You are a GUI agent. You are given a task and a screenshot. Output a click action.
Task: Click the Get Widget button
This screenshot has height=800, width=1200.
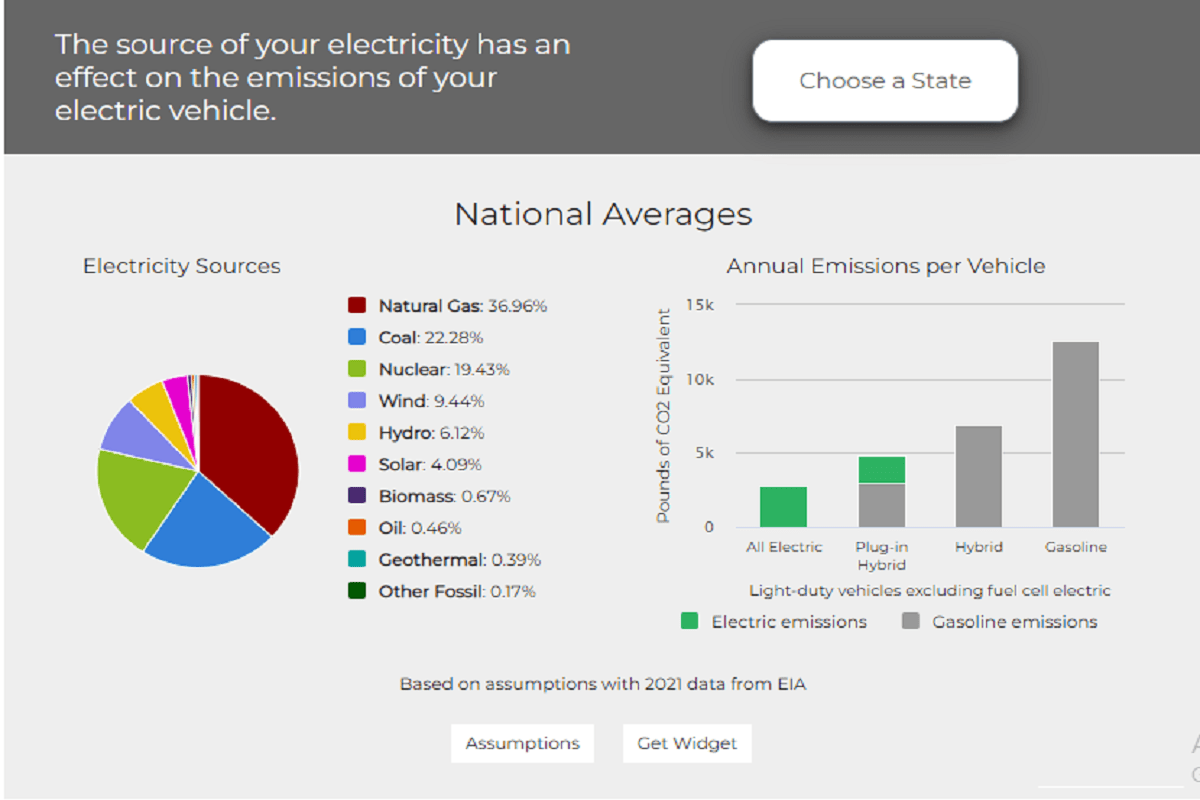(x=687, y=743)
